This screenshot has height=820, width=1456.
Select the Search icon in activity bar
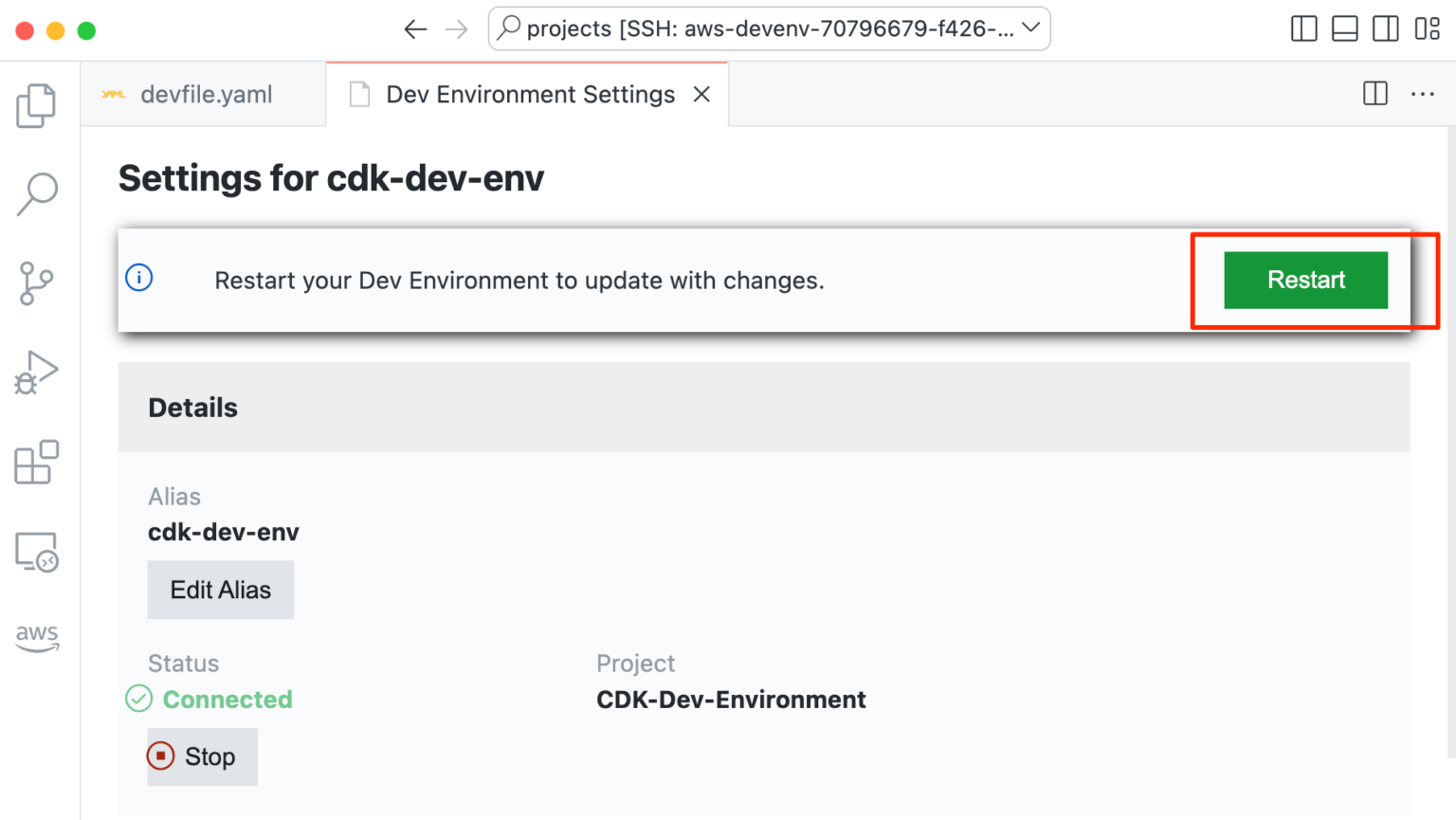pos(36,193)
